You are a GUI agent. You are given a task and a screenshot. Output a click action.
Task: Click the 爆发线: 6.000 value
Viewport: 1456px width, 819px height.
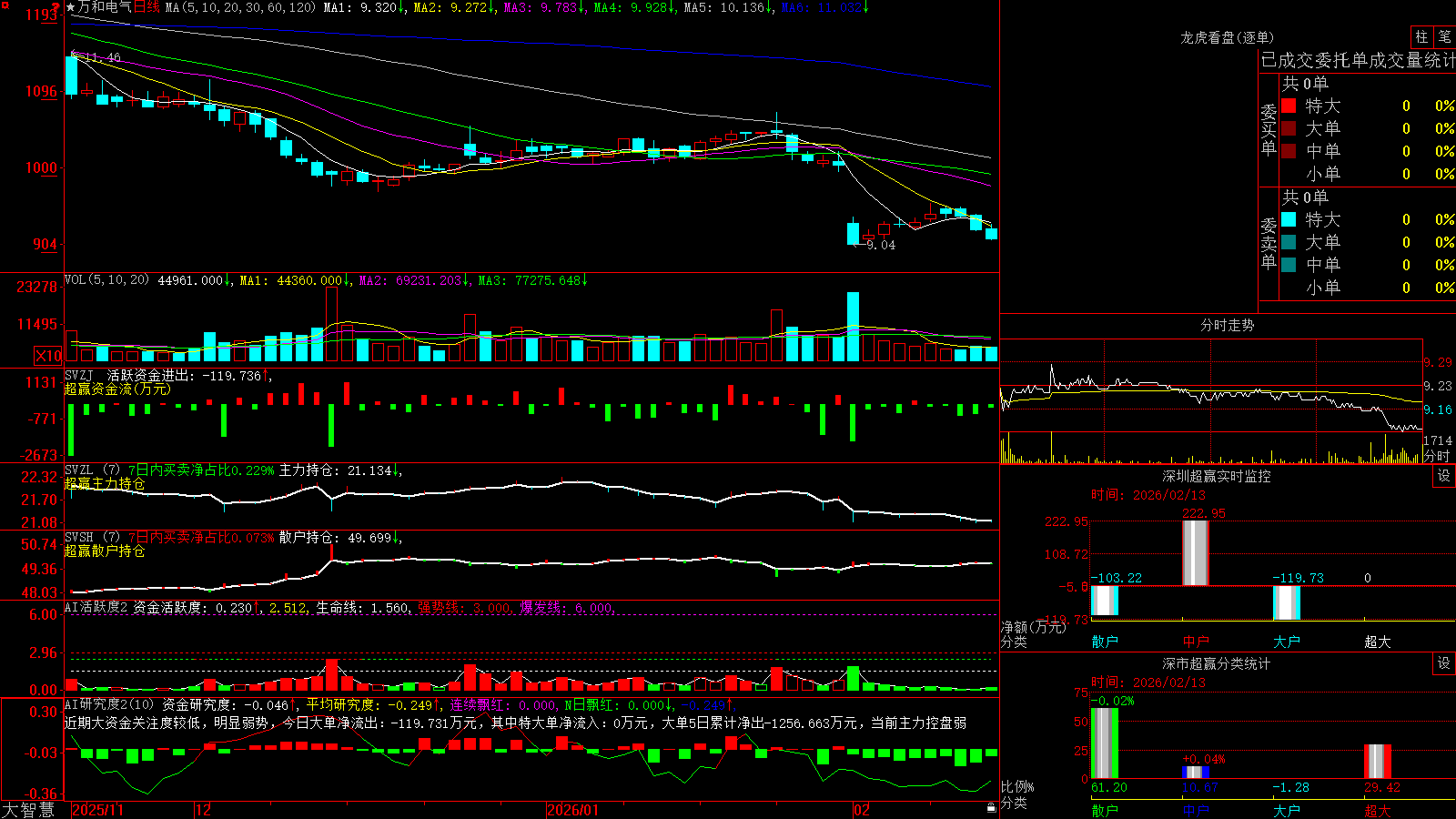tap(566, 607)
